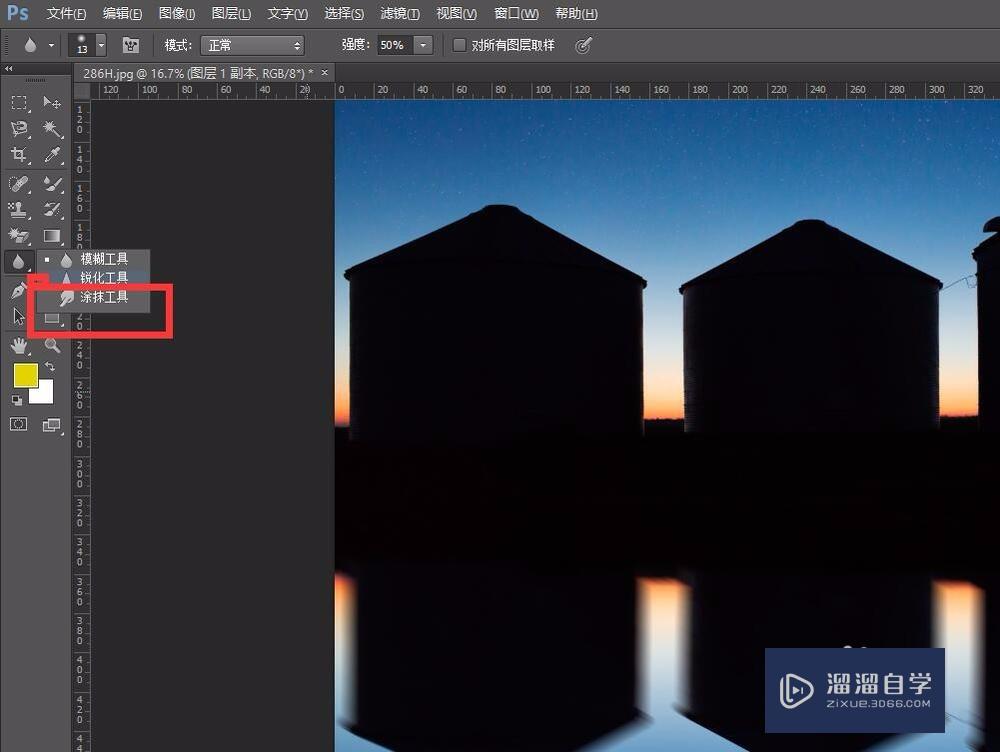Change the screen mode

[x=52, y=425]
